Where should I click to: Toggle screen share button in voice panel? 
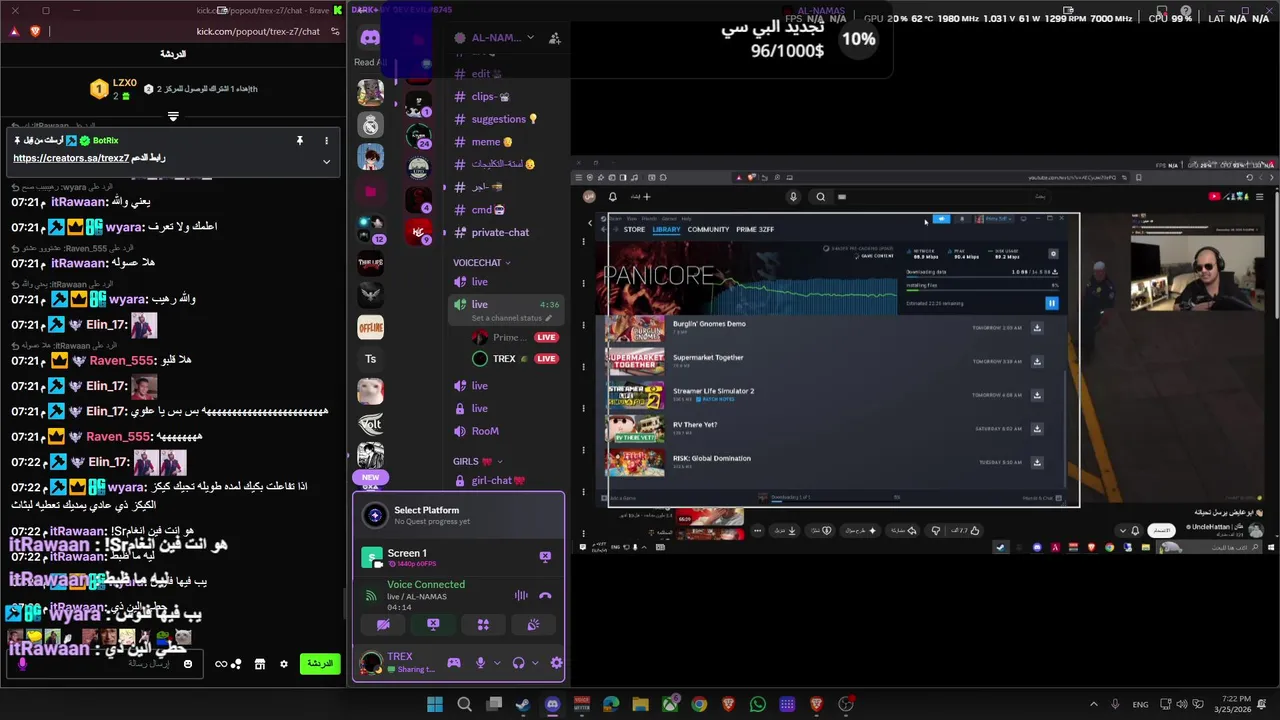pyautogui.click(x=433, y=625)
